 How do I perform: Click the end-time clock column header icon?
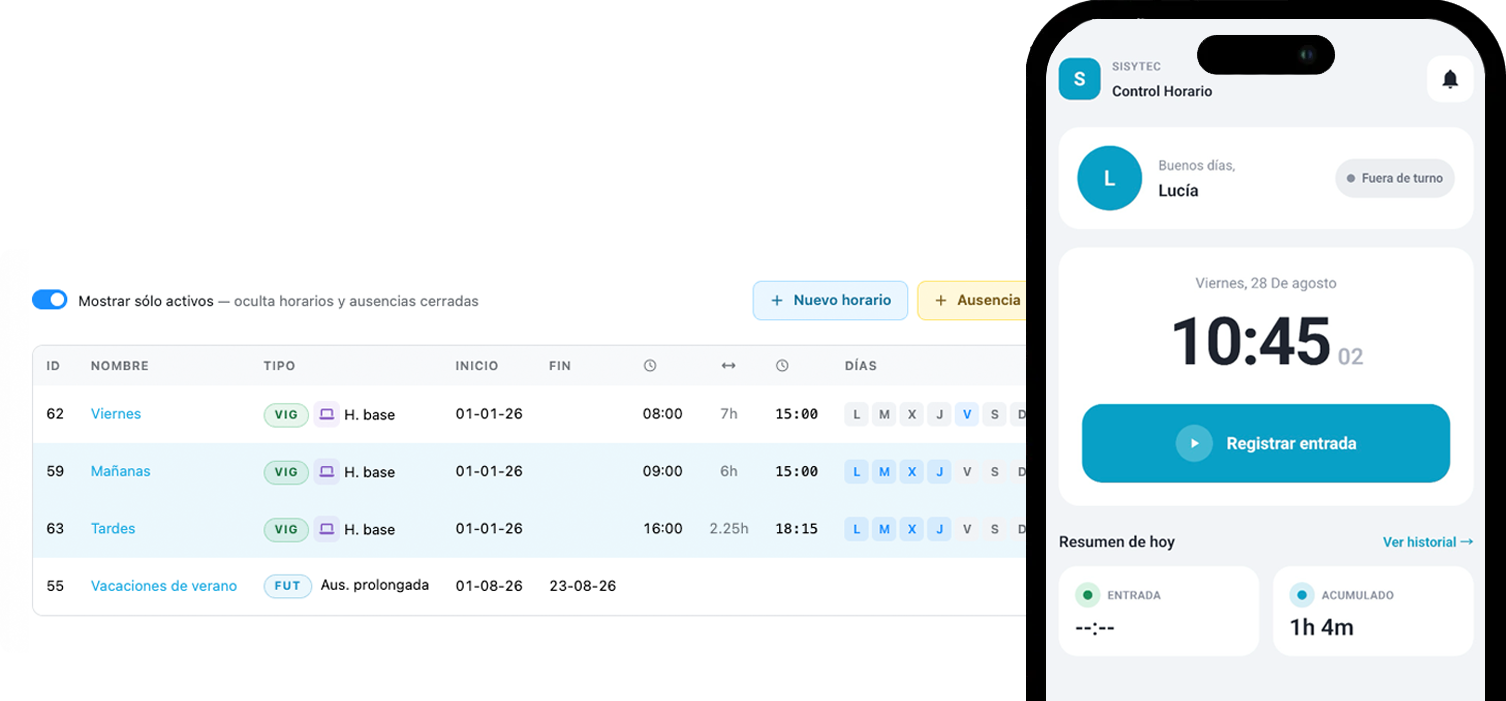(782, 366)
